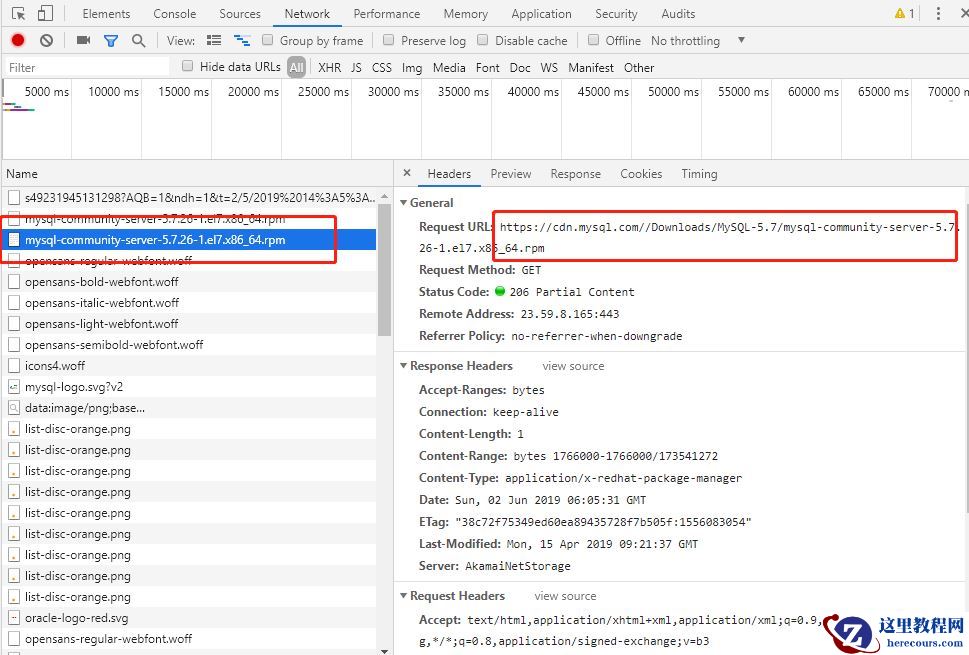The image size is (969, 655).
Task: Toggle the device toolbar icon
Action: [45, 14]
